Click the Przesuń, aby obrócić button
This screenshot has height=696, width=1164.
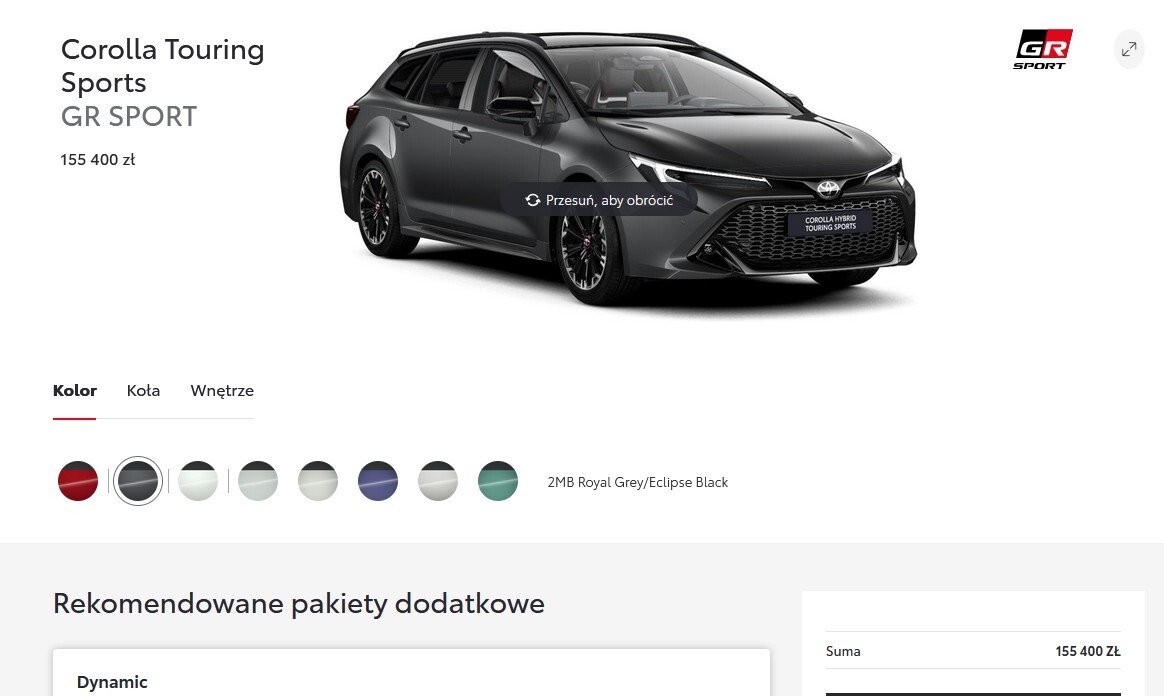(598, 200)
